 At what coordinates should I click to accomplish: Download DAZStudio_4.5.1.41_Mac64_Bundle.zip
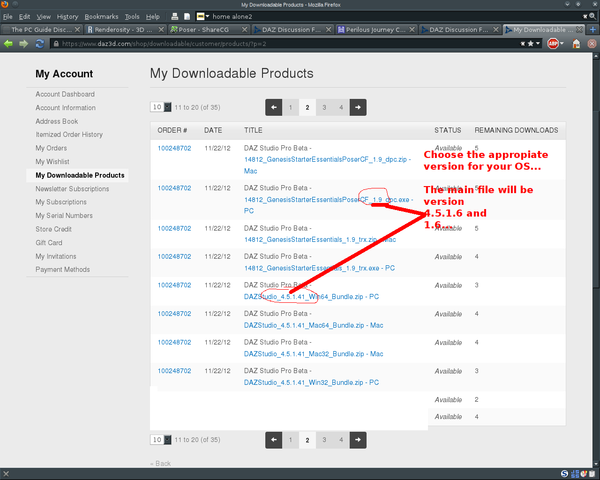313,325
